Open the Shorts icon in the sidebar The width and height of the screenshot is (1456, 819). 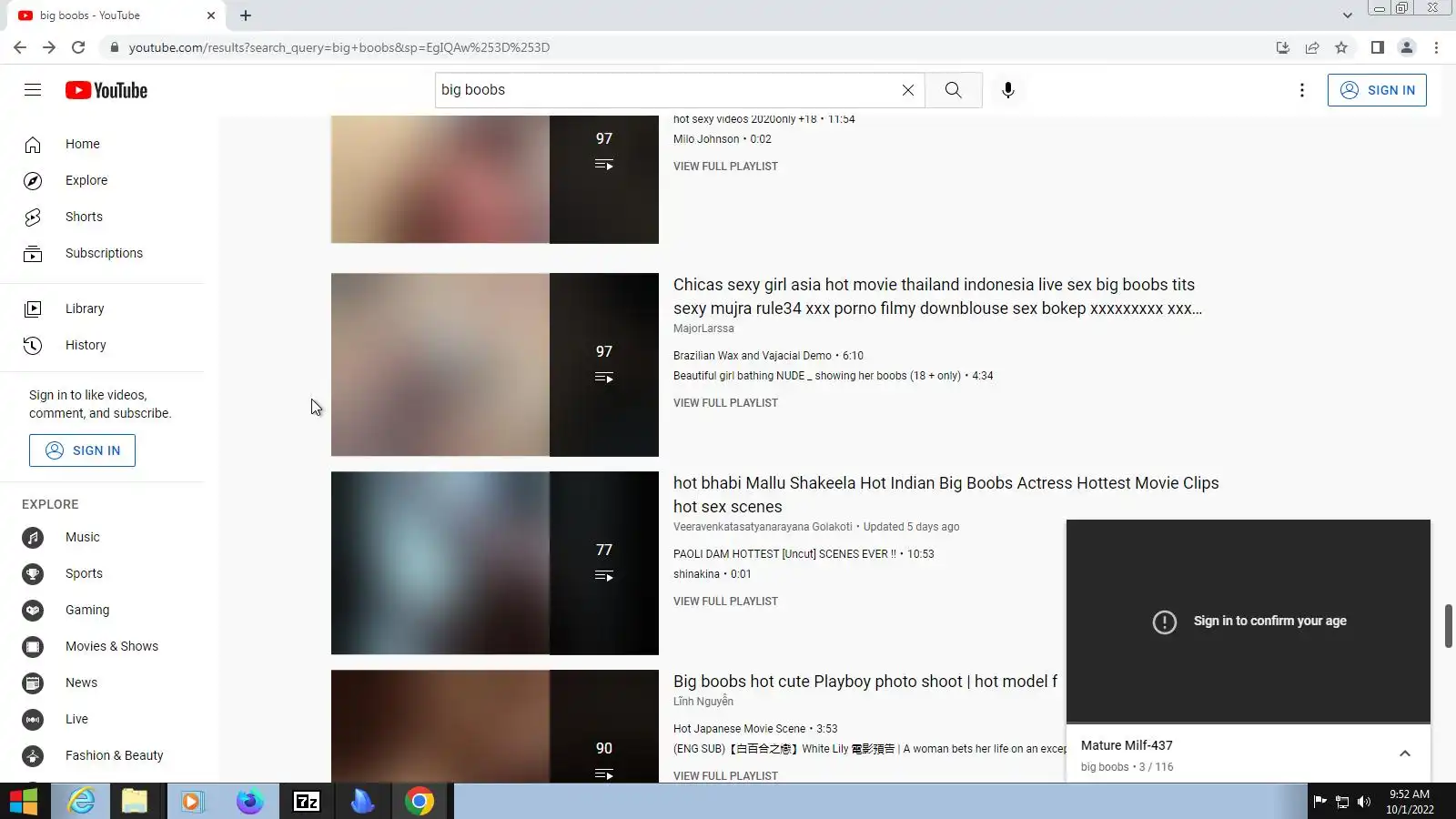pyautogui.click(x=33, y=217)
